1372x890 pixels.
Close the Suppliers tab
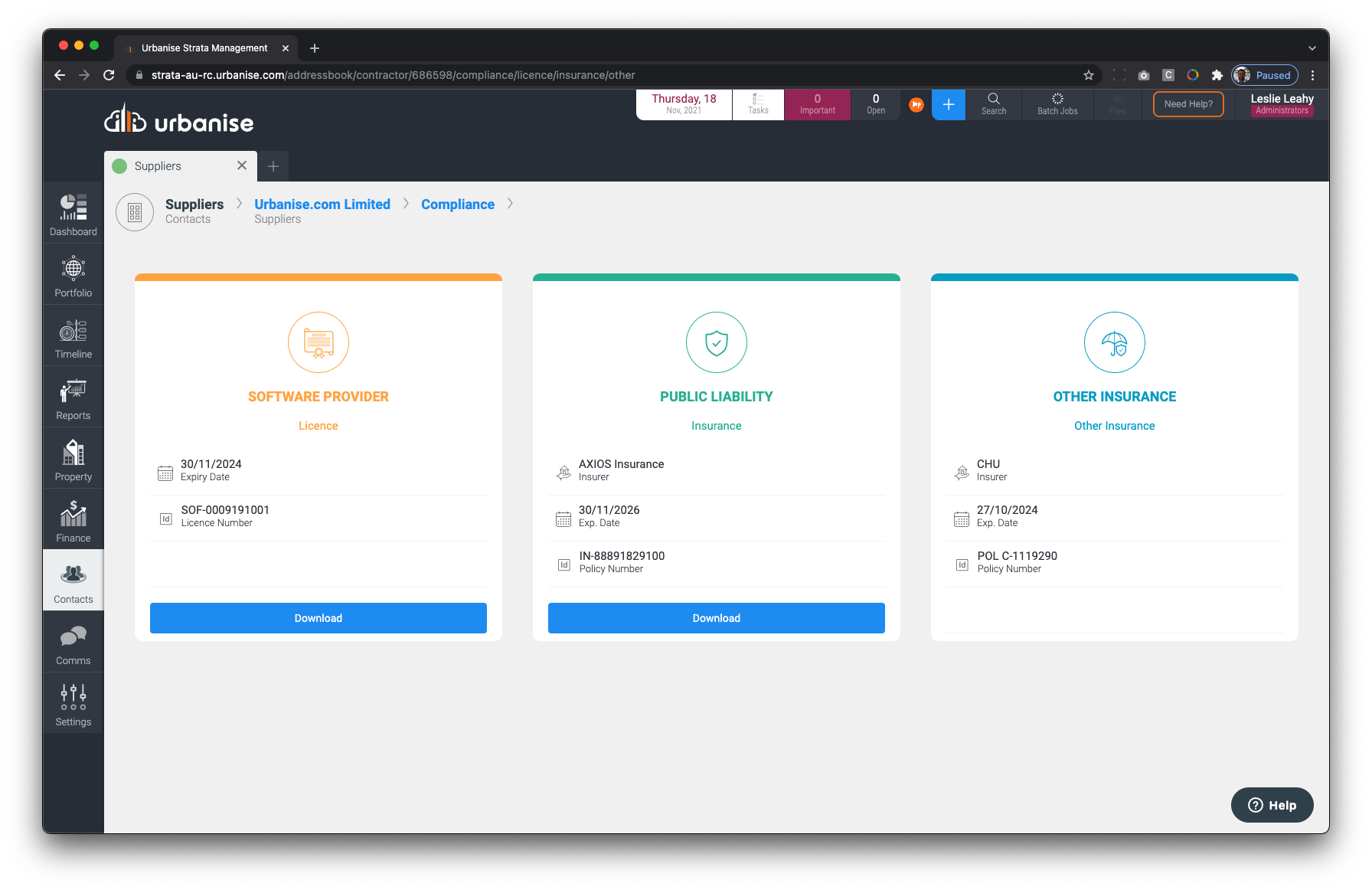tap(242, 165)
